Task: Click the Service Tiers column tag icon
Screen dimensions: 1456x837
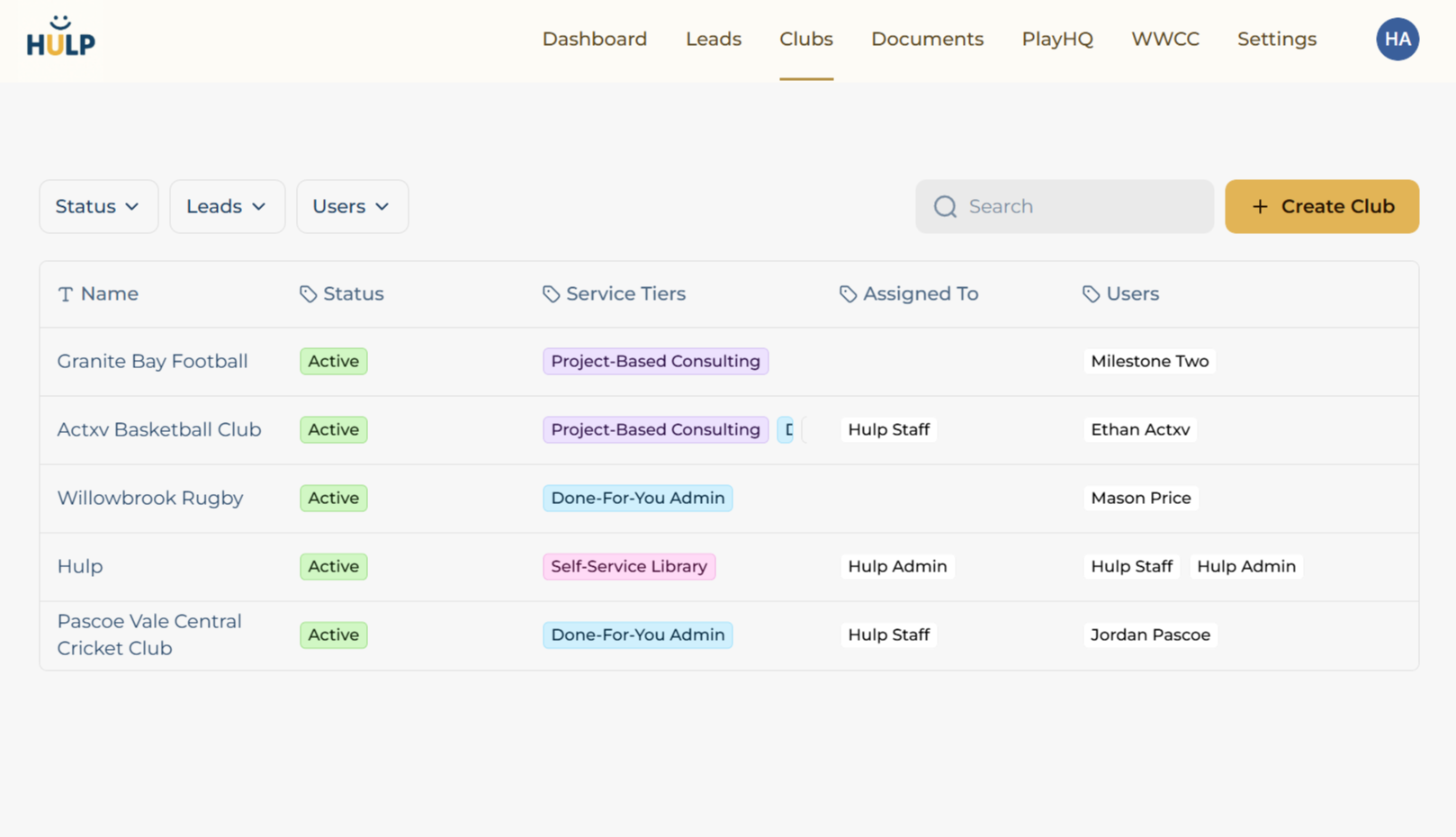Action: coord(552,294)
